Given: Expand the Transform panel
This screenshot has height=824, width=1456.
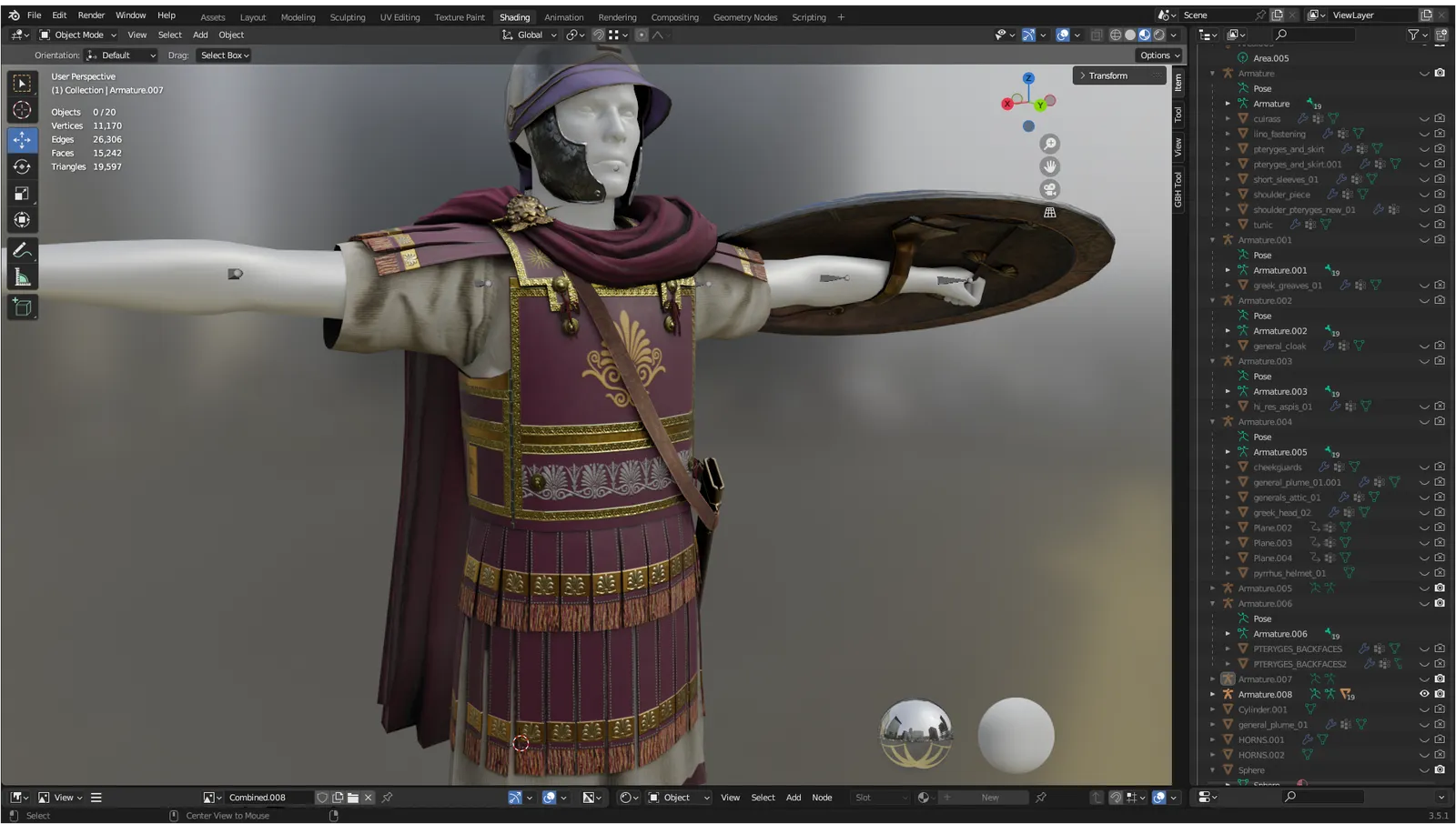Looking at the screenshot, I should [1118, 75].
